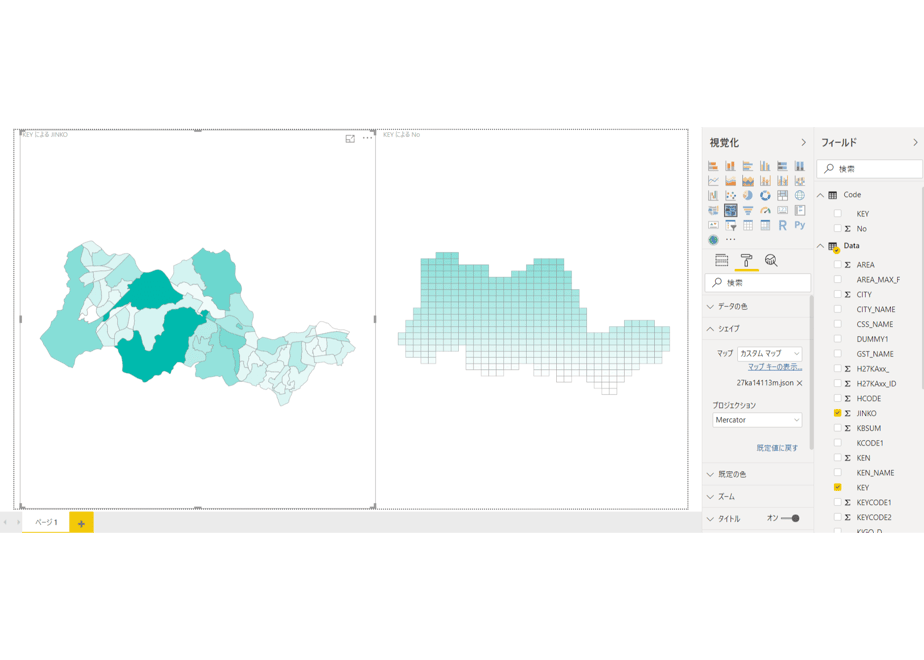Select the stacked bar chart visual
The width and height of the screenshot is (924, 660).
click(713, 166)
